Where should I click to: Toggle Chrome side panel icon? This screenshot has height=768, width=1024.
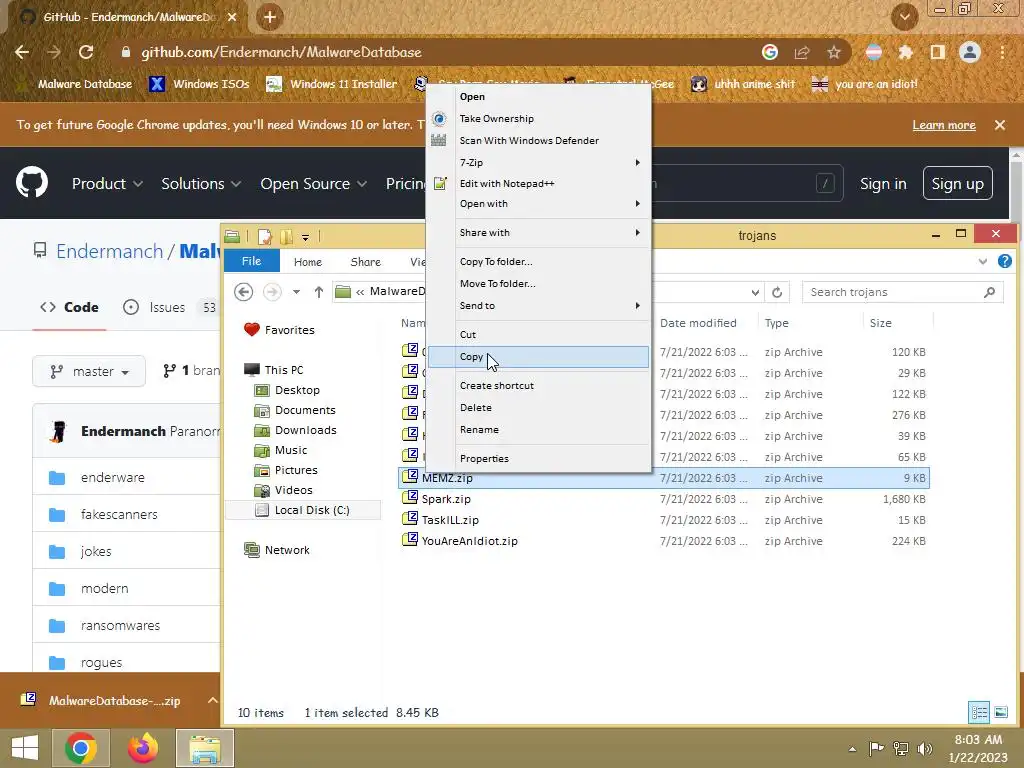pyautogui.click(x=938, y=52)
